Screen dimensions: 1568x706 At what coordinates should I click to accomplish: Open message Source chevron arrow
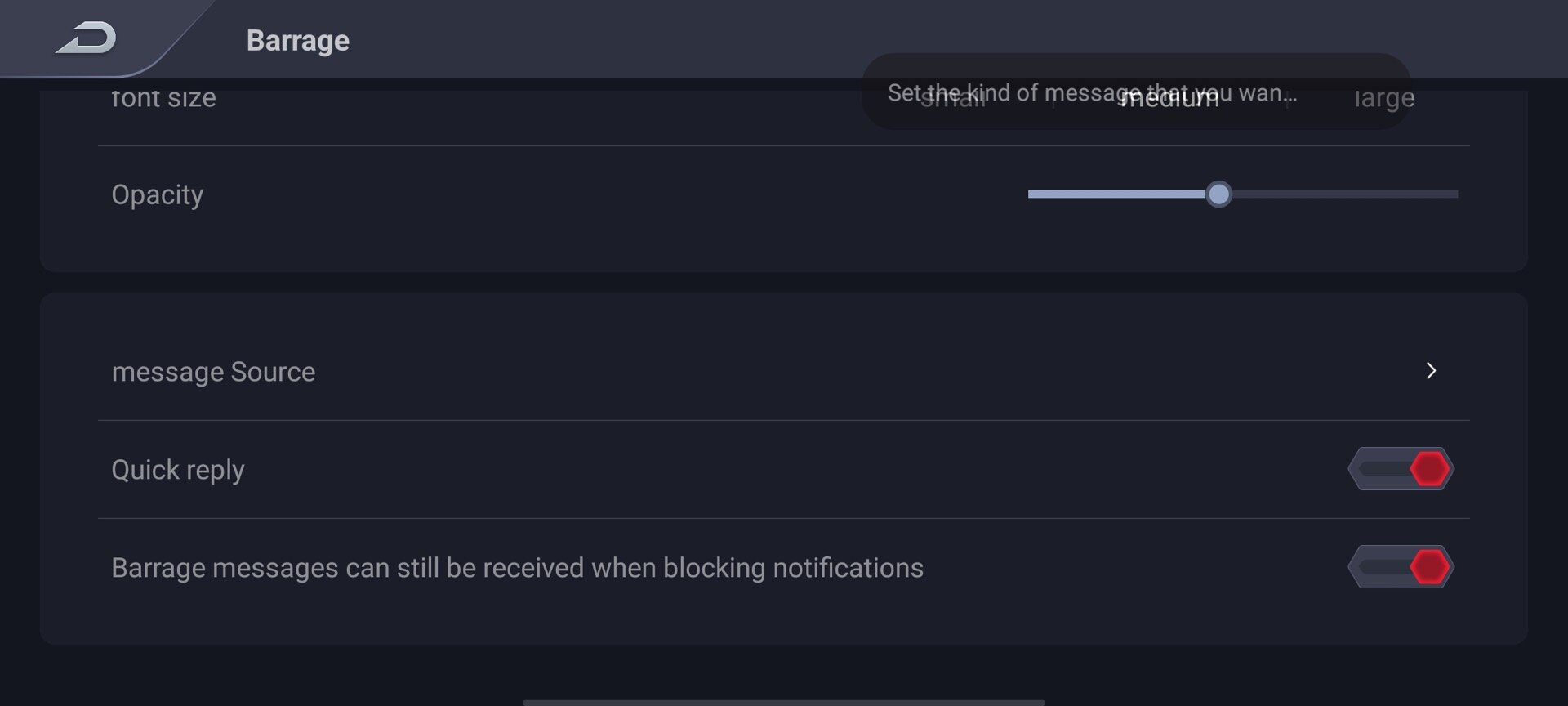[x=1431, y=371]
